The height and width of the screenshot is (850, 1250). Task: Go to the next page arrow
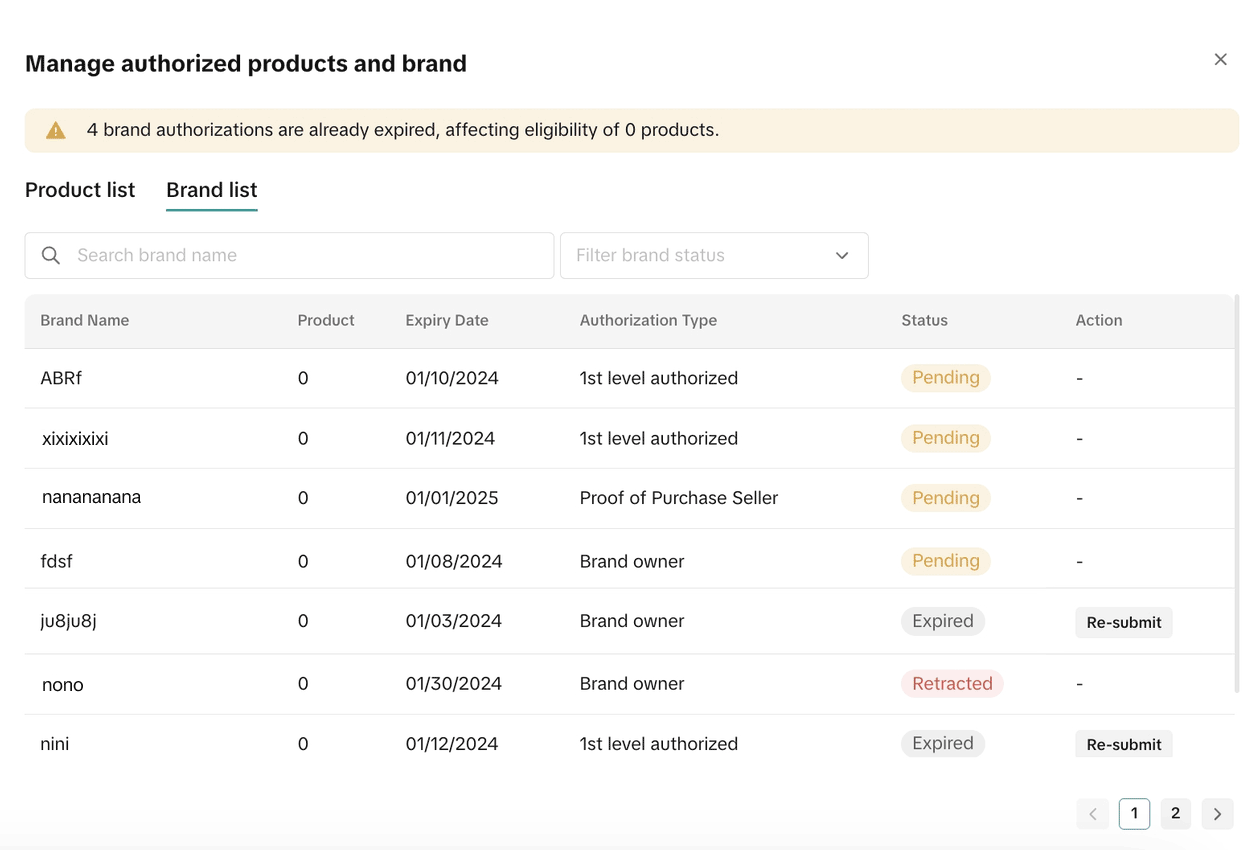[x=1217, y=814]
